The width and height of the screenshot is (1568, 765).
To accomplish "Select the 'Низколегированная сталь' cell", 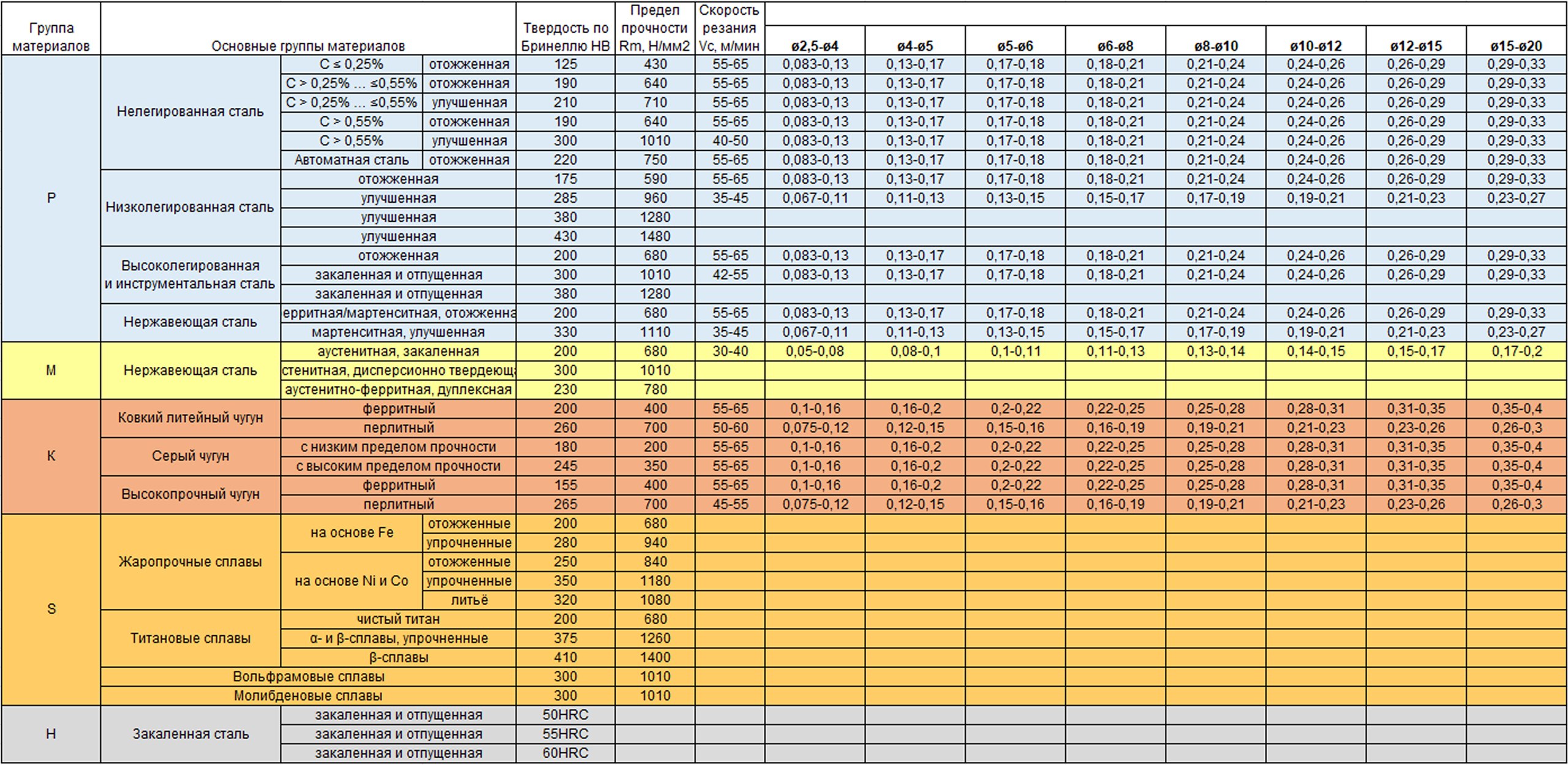I will [190, 207].
